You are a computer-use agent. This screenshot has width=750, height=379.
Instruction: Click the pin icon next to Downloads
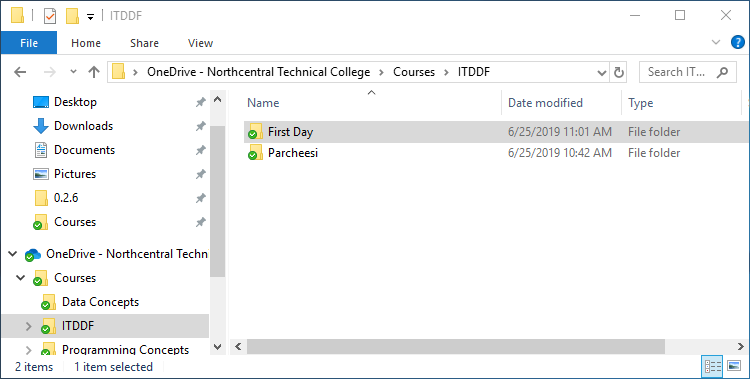(x=201, y=126)
